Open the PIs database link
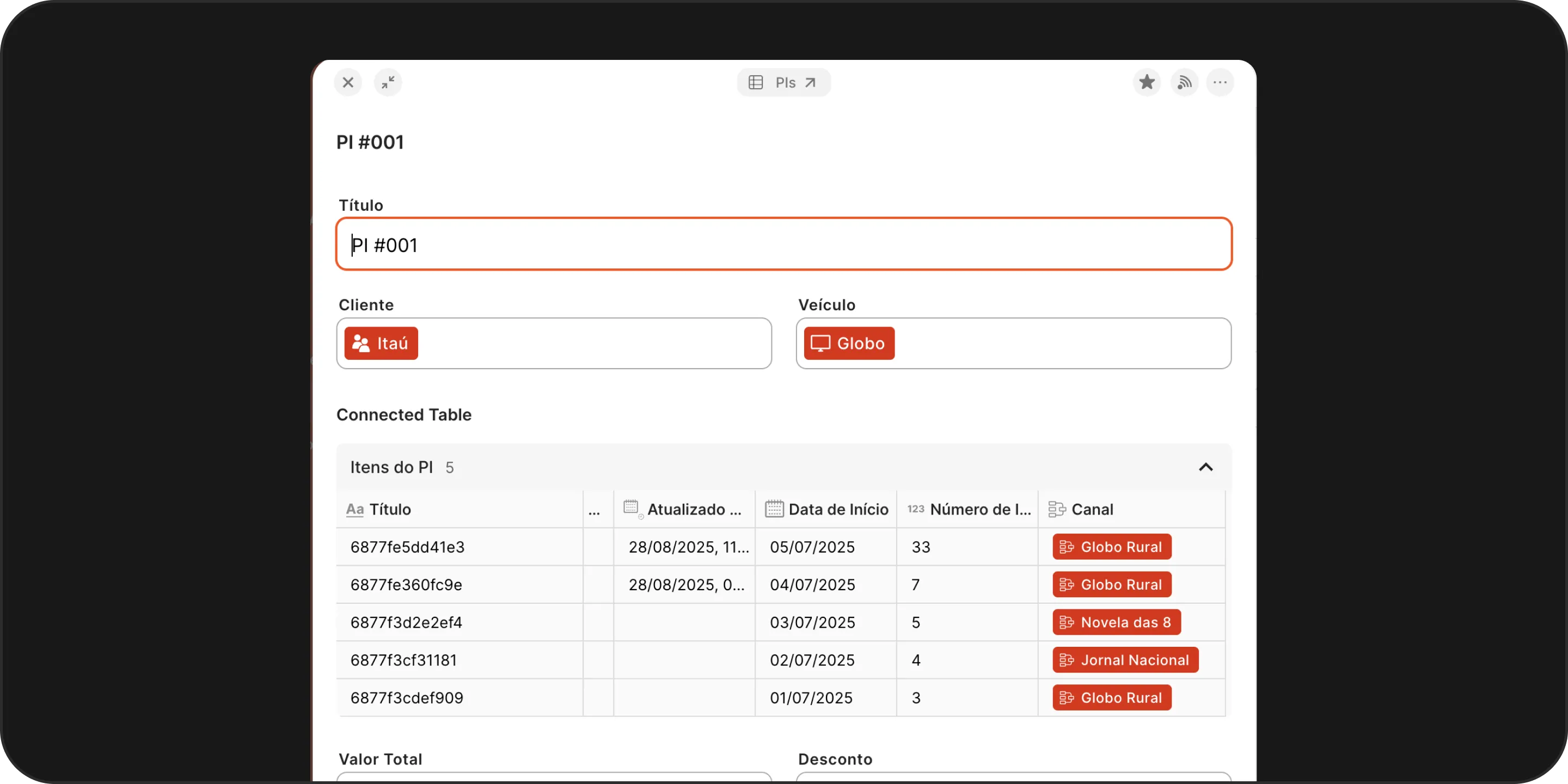The width and height of the screenshot is (1568, 784). click(783, 82)
